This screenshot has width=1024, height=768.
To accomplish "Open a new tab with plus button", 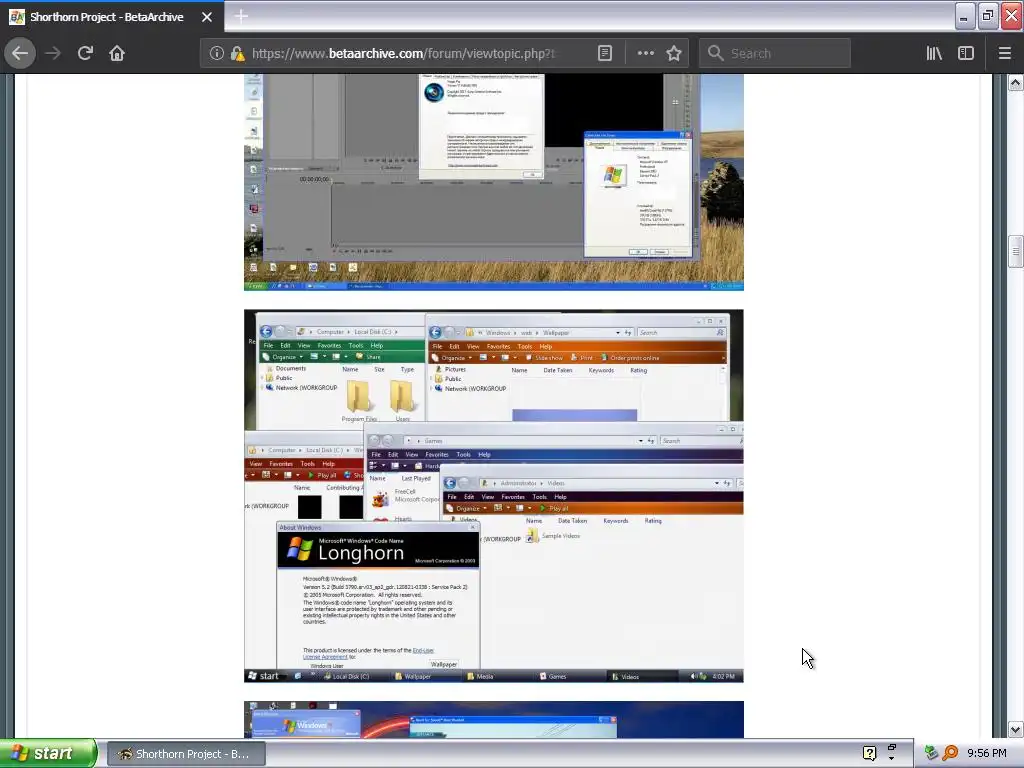I will (241, 16).
